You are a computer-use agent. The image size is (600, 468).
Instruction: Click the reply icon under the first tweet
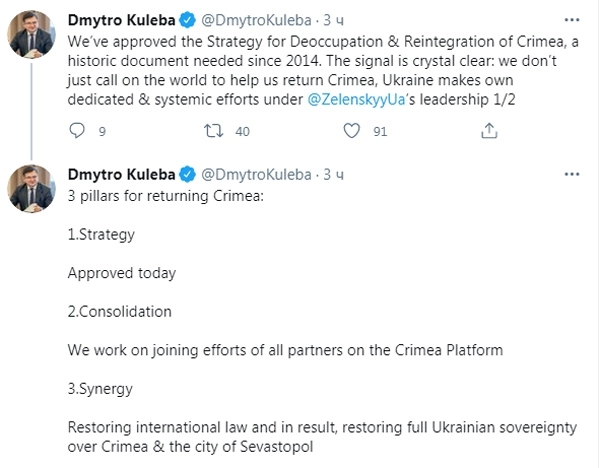(x=78, y=131)
